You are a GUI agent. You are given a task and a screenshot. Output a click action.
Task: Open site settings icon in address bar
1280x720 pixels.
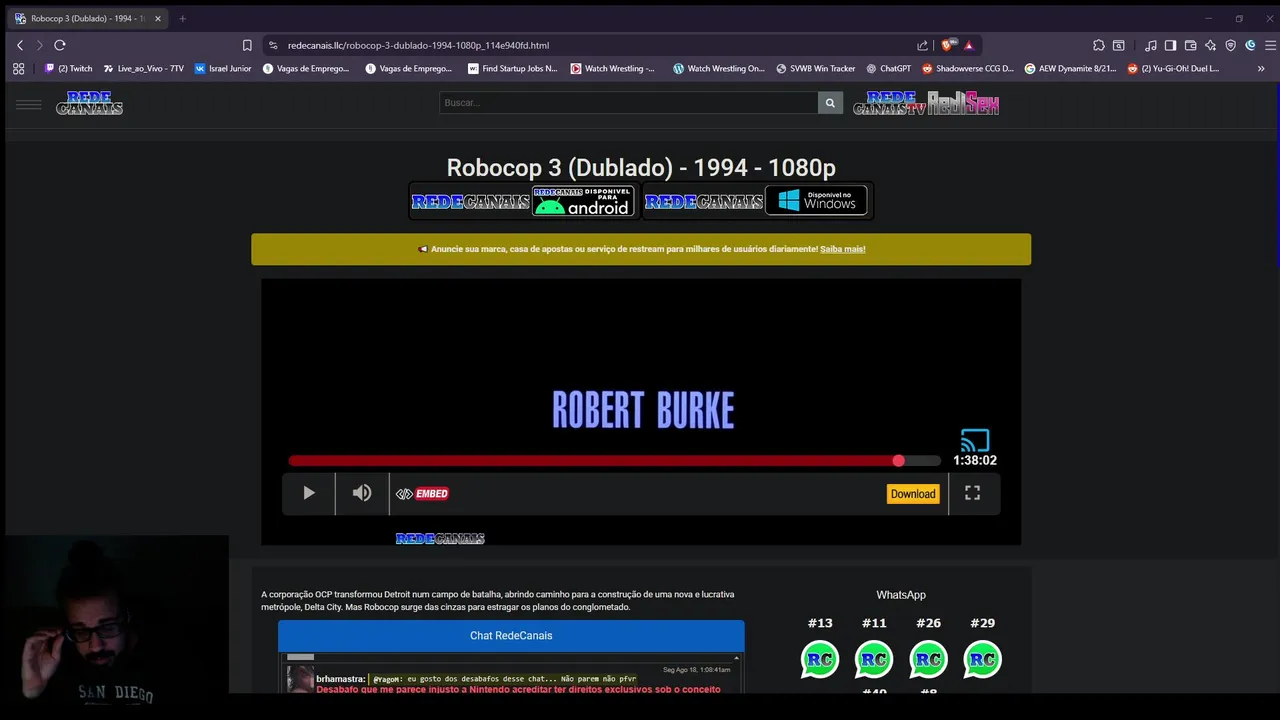click(273, 45)
